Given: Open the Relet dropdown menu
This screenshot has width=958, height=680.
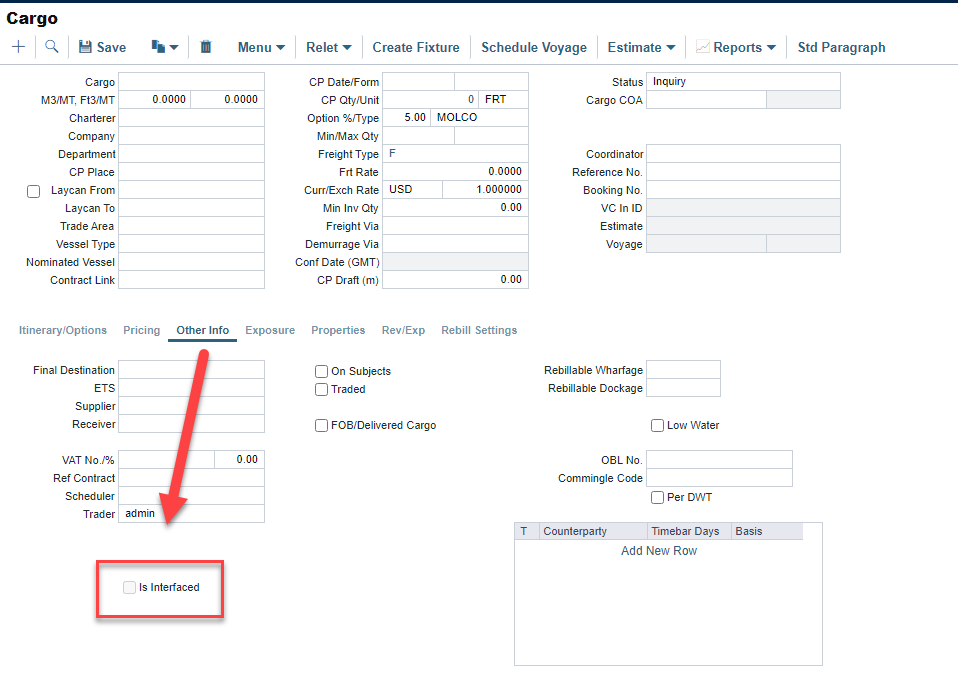Looking at the screenshot, I should [328, 47].
